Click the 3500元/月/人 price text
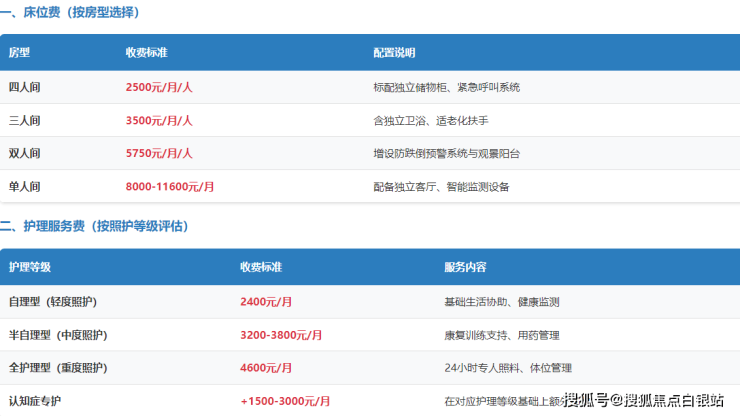 [159, 120]
